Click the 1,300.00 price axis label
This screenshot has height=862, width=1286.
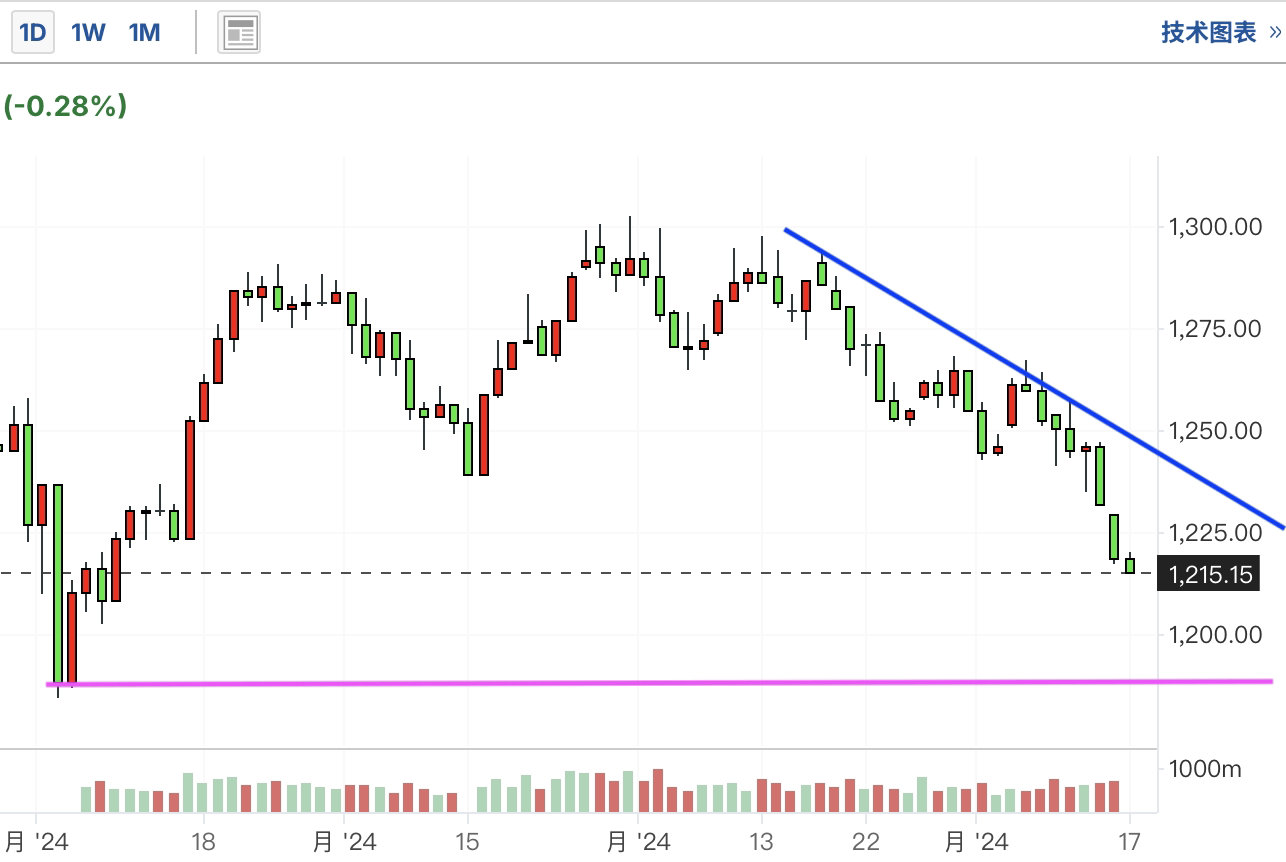tap(1215, 227)
